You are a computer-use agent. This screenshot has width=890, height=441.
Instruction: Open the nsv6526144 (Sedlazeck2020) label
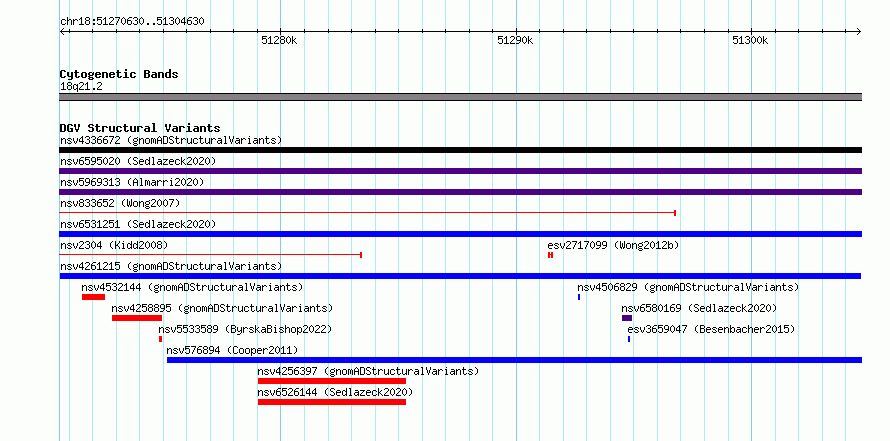coord(335,392)
